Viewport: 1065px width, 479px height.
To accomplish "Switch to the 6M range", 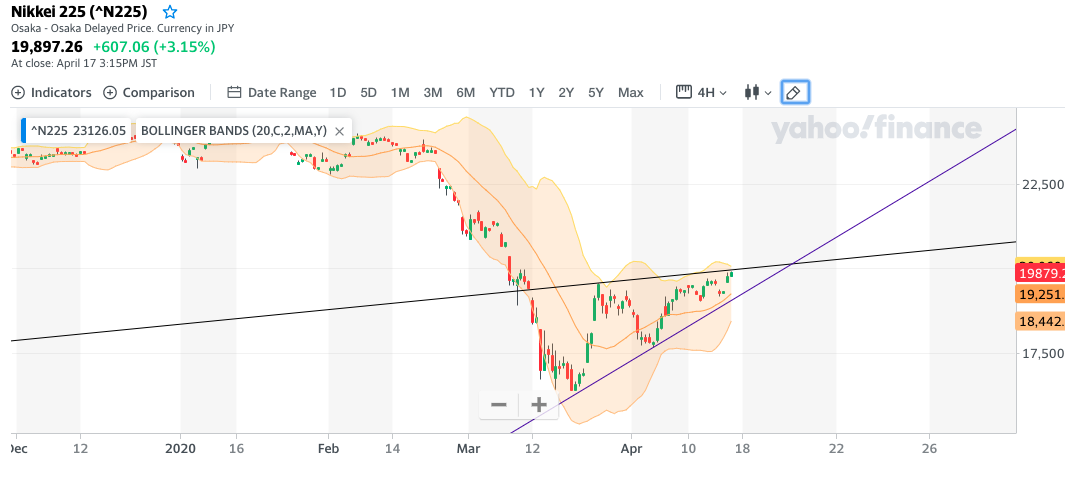I will tap(466, 93).
